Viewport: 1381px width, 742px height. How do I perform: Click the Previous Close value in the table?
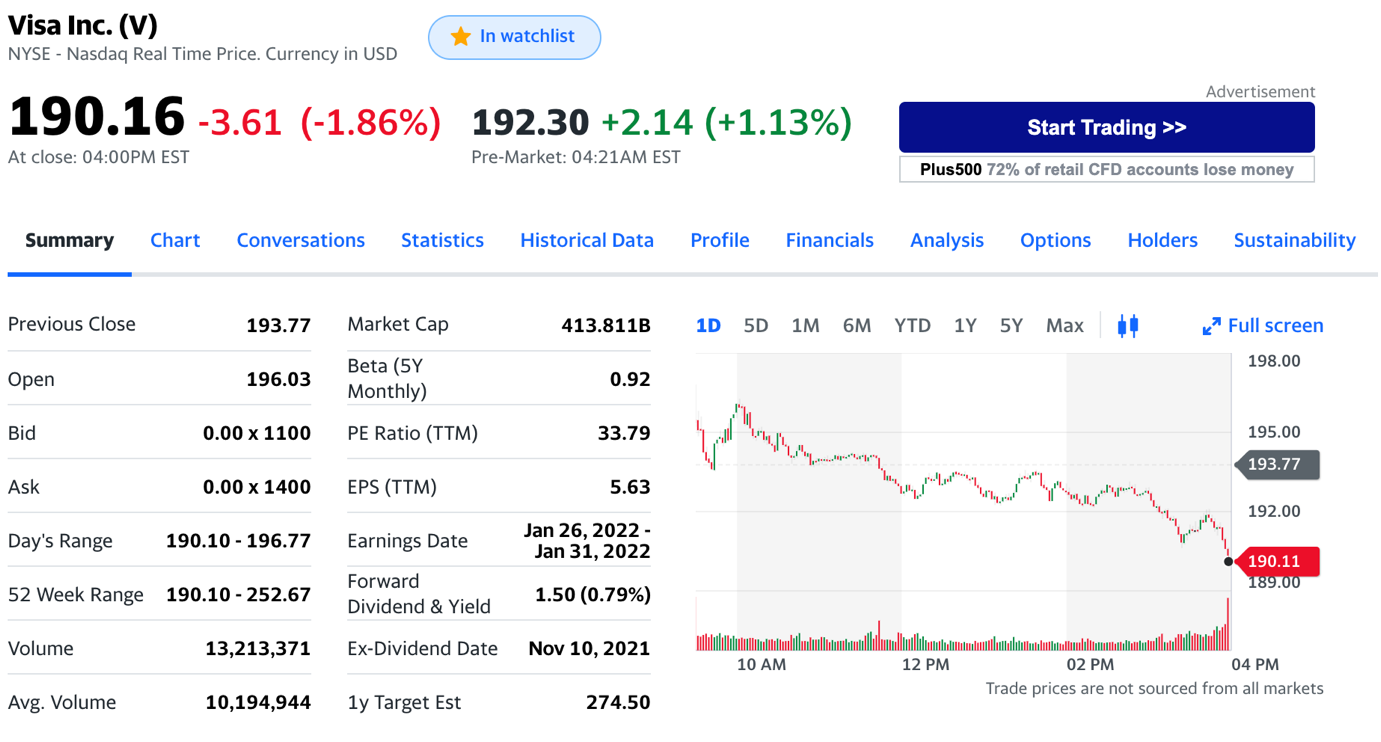[x=278, y=325]
